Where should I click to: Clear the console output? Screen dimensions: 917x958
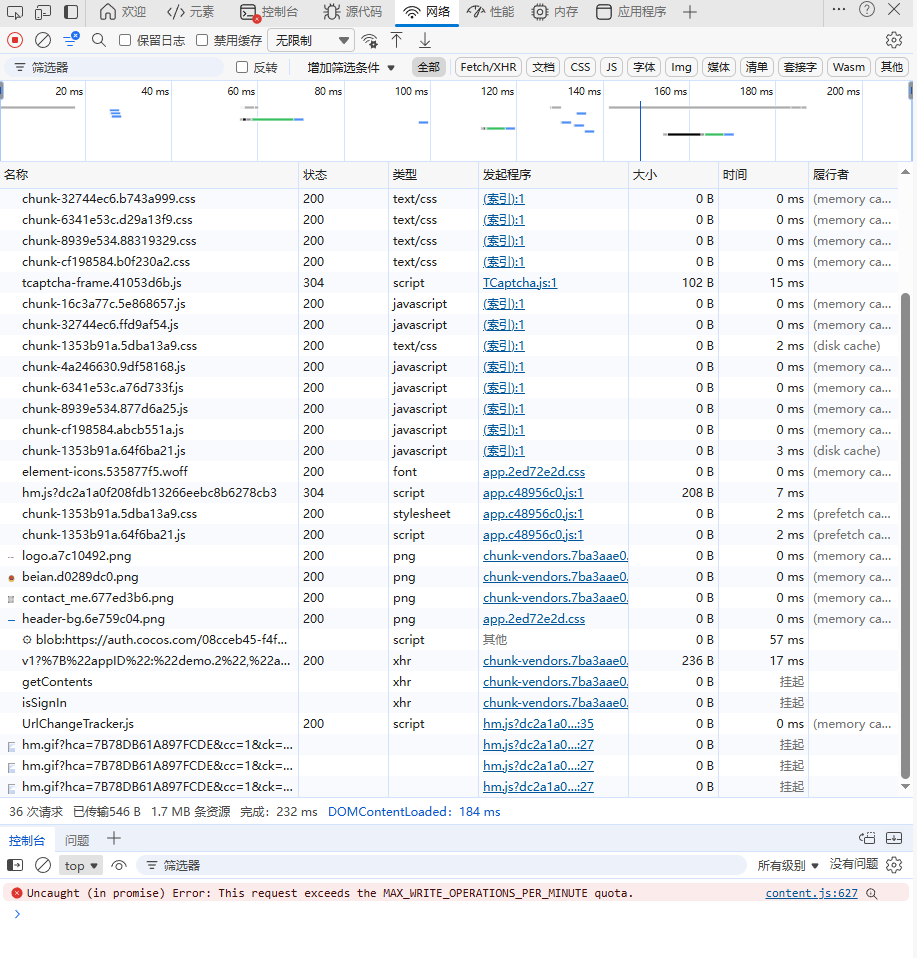(43, 865)
